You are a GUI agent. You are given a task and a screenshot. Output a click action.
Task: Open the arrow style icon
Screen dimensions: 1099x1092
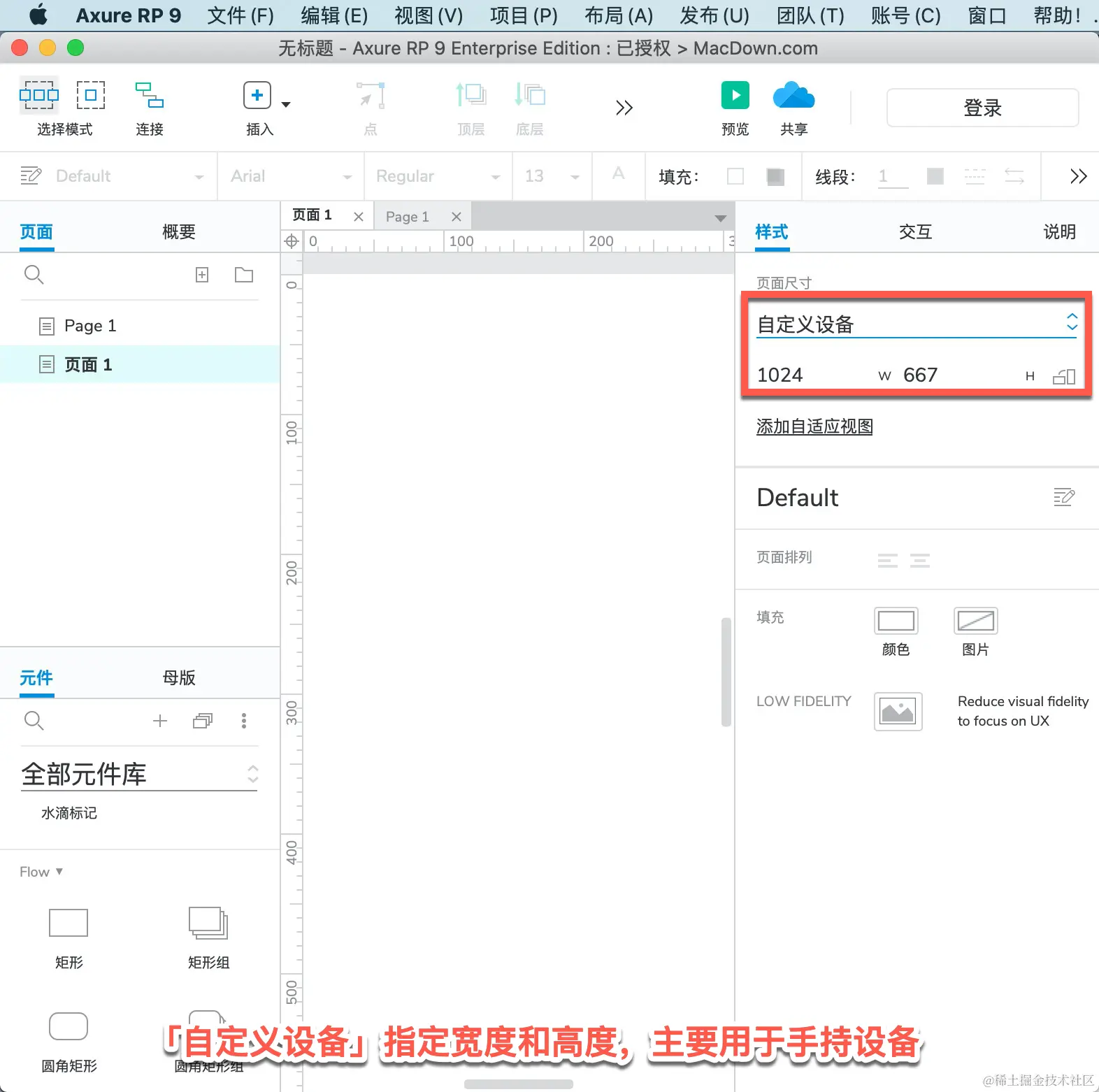pyautogui.click(x=1014, y=176)
